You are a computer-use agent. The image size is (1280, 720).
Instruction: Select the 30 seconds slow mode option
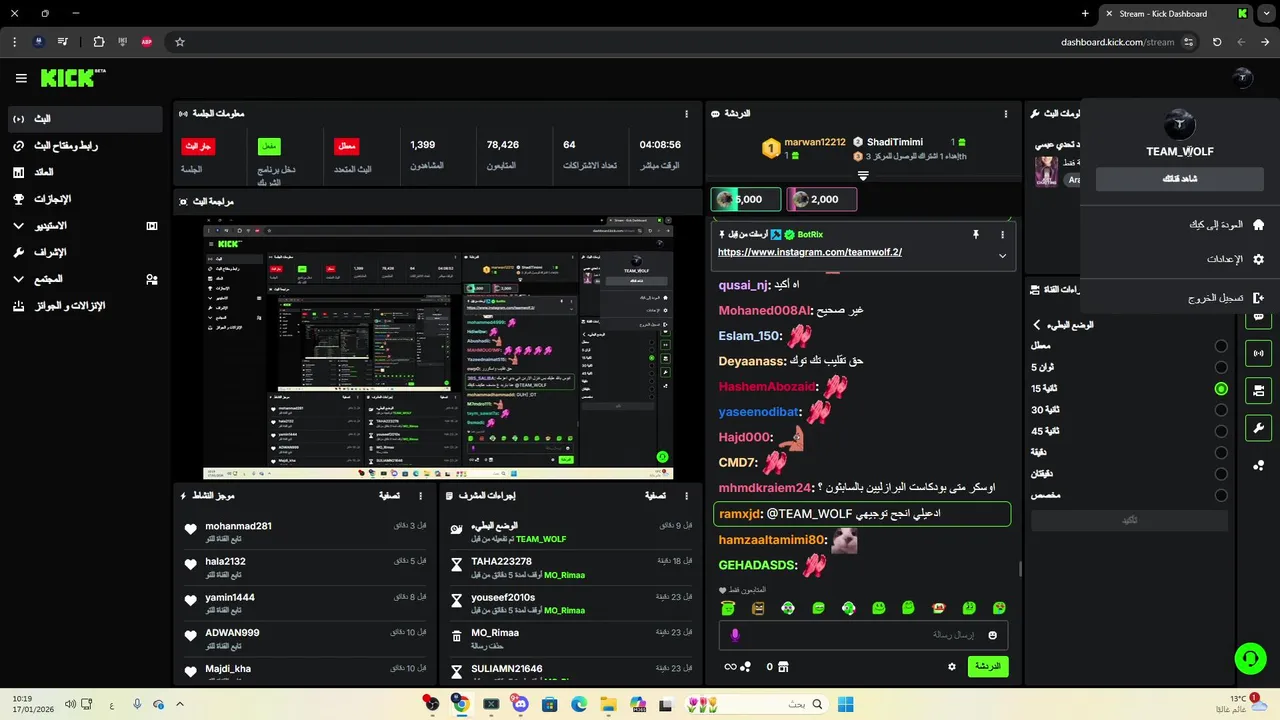pyautogui.click(x=1221, y=410)
